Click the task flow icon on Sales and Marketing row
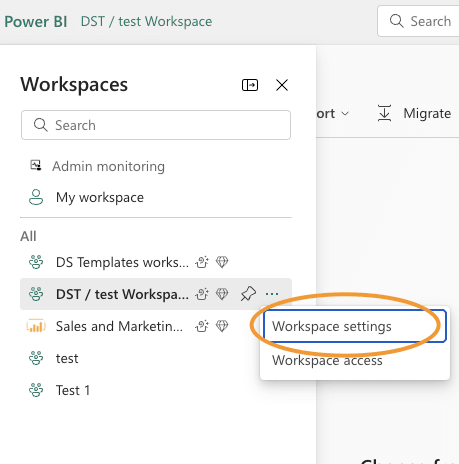Viewport: 459px width, 464px height. click(x=202, y=326)
